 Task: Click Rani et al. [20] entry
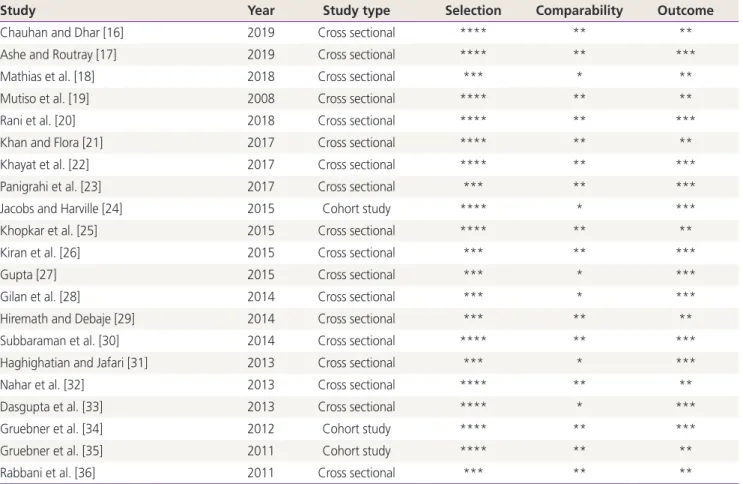tap(38, 120)
